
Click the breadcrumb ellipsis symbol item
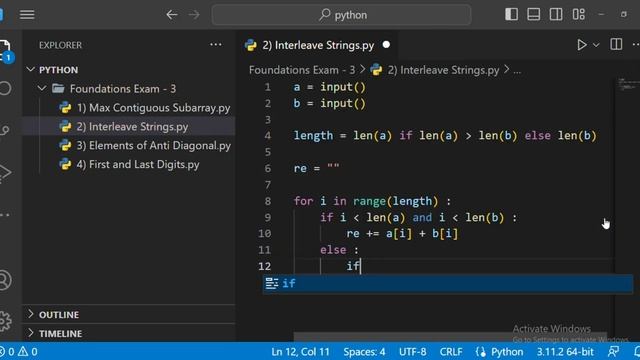517,70
